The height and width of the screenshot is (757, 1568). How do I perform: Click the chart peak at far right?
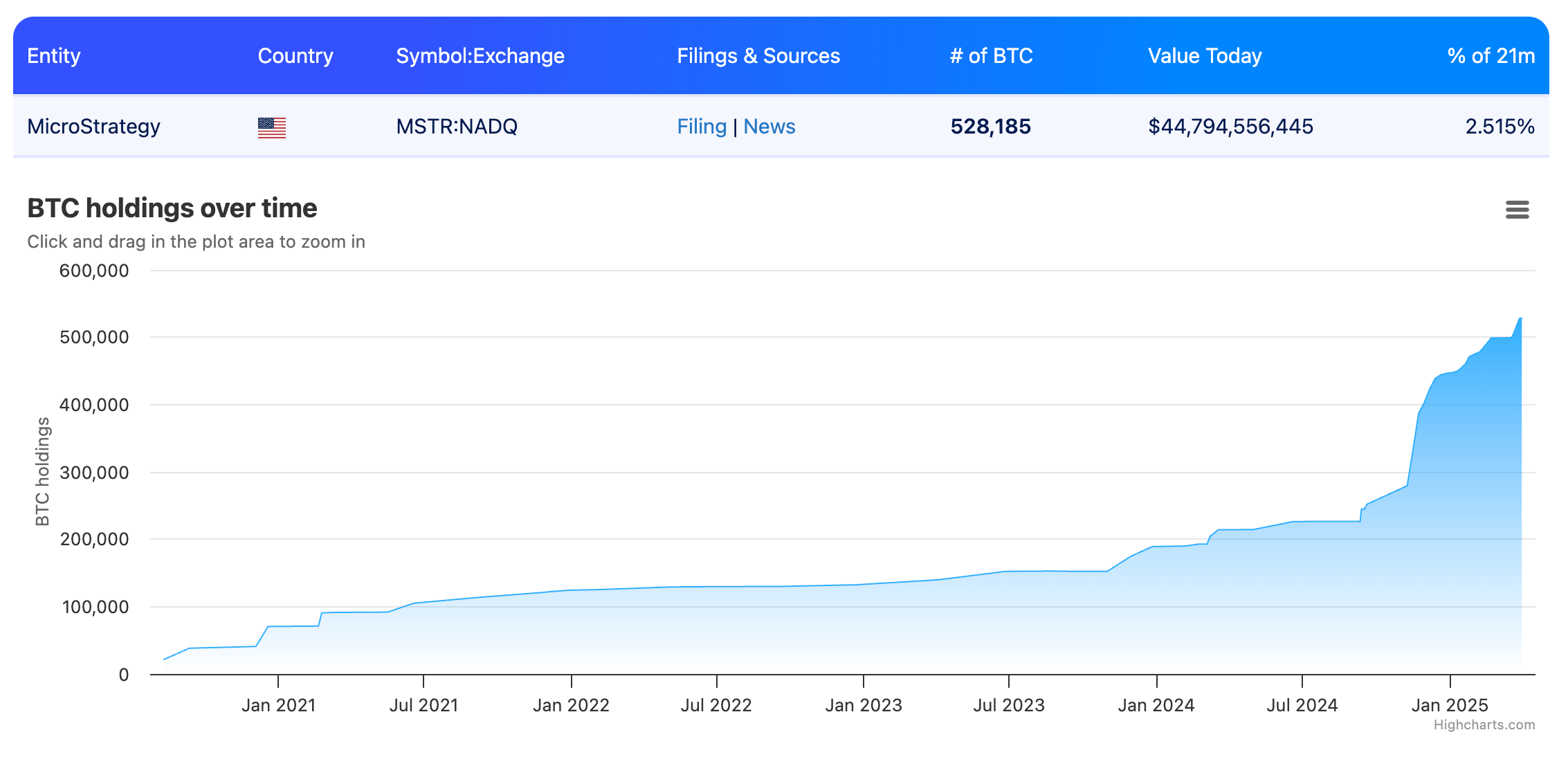(1520, 319)
